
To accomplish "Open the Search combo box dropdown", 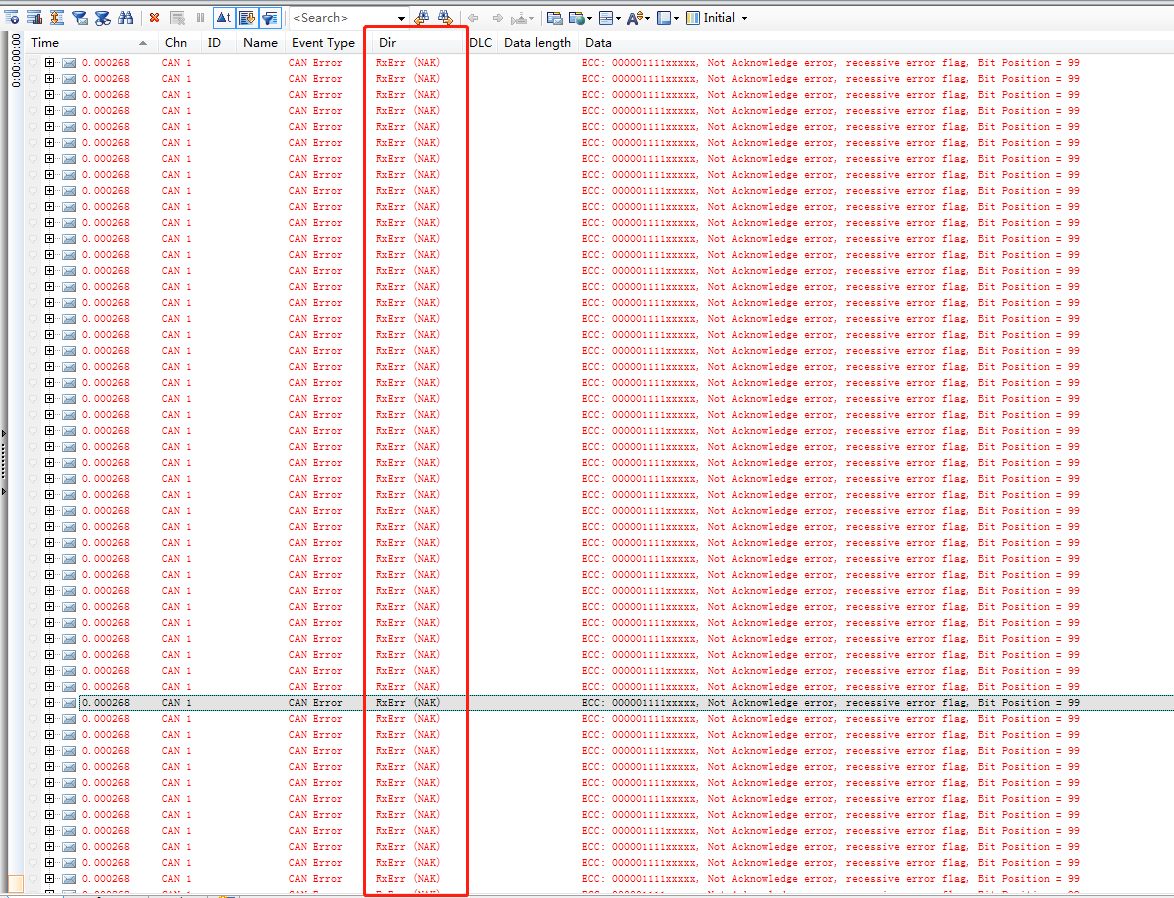I will [x=403, y=17].
